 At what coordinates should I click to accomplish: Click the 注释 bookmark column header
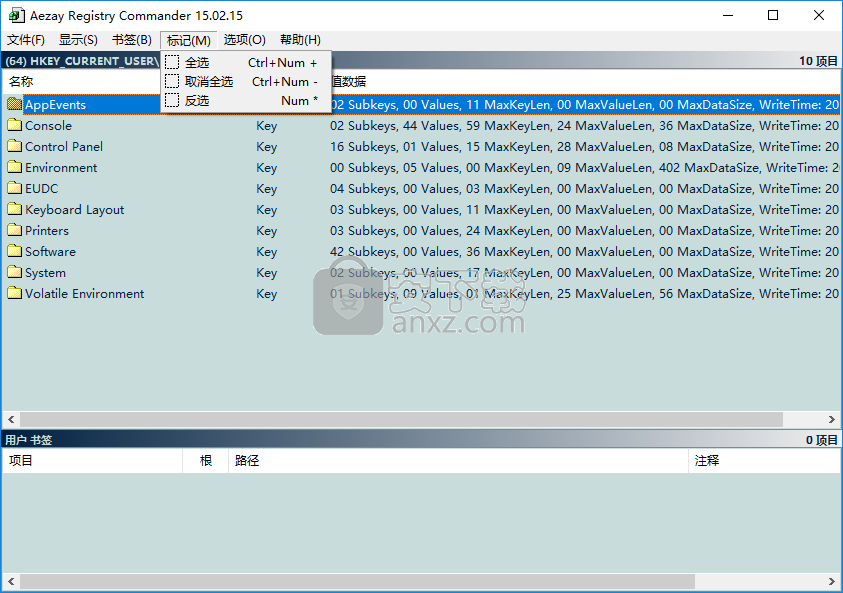[x=764, y=460]
